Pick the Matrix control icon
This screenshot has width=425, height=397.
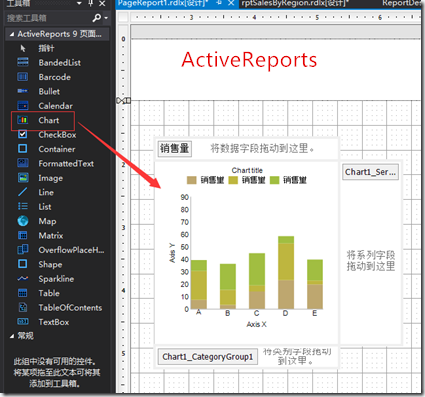23,235
